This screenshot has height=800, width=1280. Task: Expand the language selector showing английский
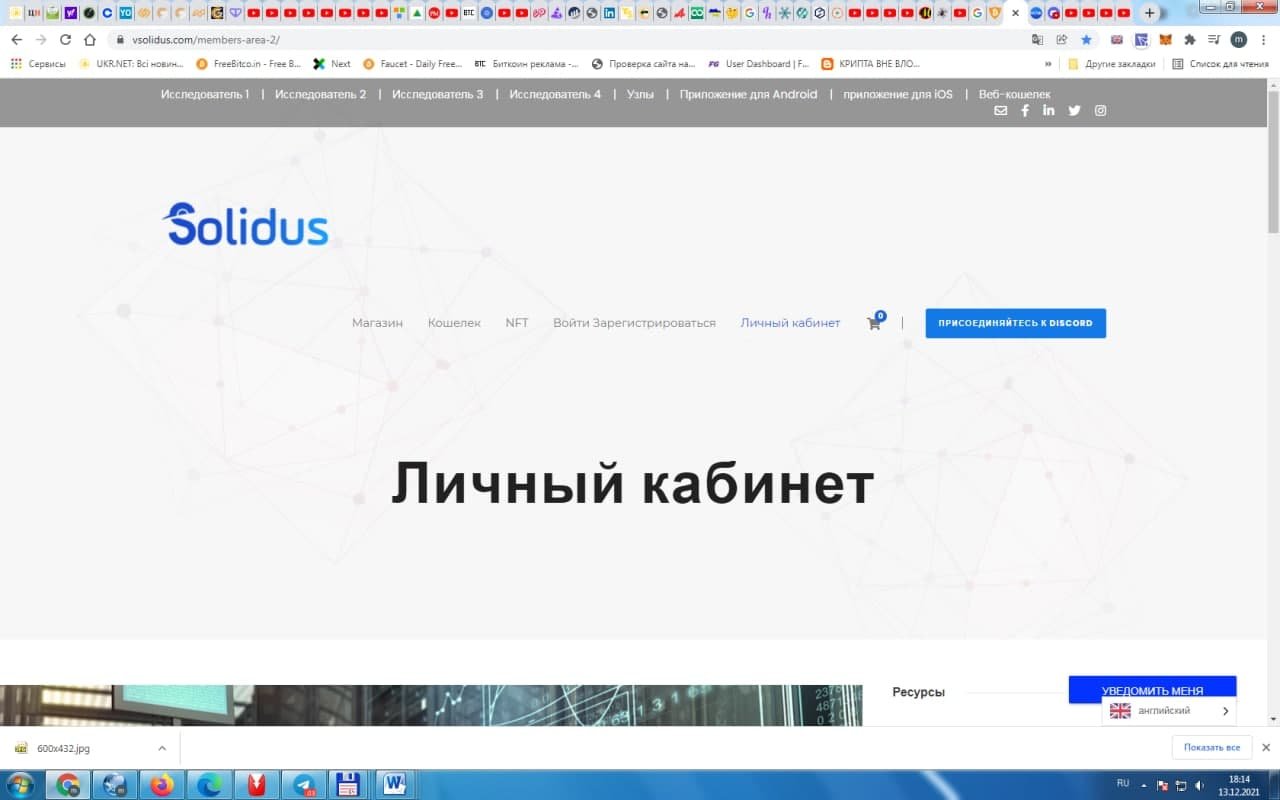(x=1169, y=711)
